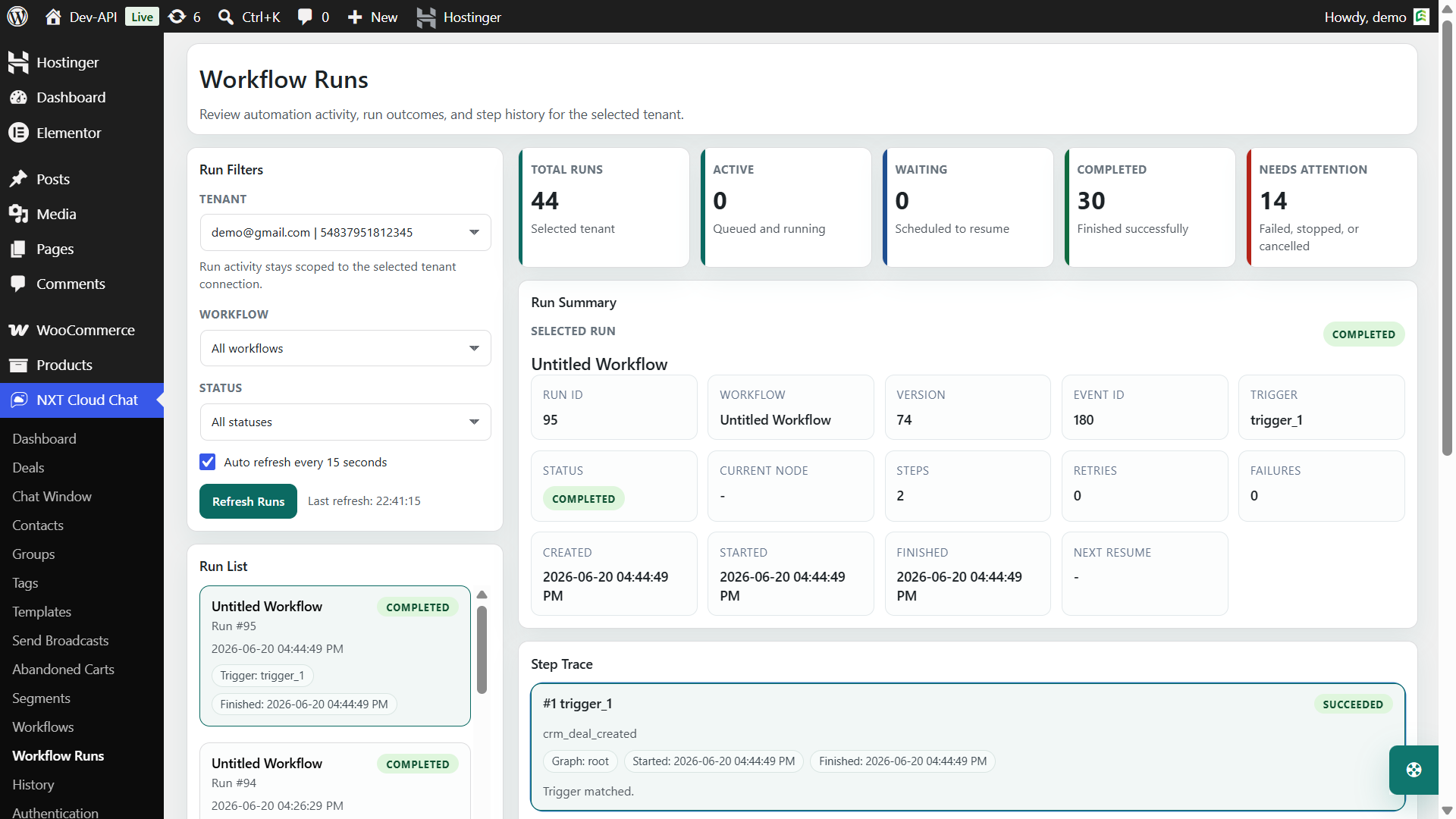The height and width of the screenshot is (819, 1456).
Task: Select Run #95 card in Run List
Action: (335, 655)
